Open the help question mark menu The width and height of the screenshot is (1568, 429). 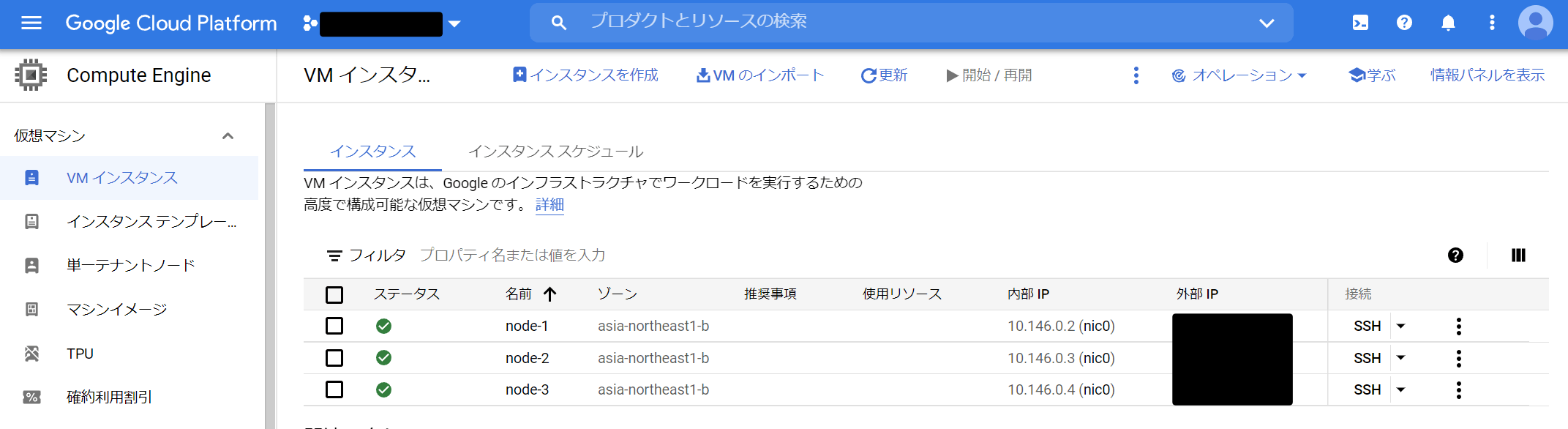[x=1404, y=23]
